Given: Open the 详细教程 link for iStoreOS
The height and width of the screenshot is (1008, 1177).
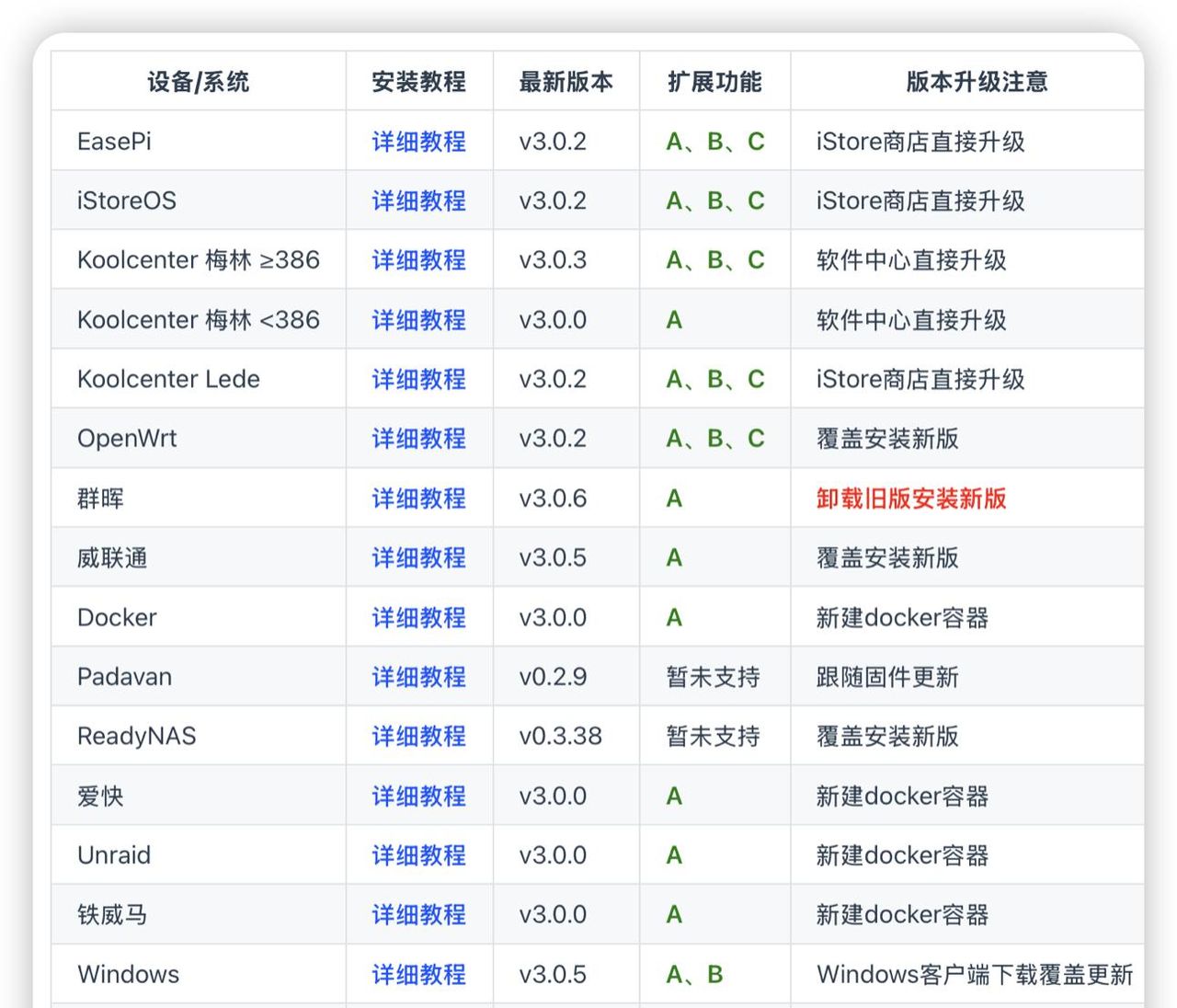Looking at the screenshot, I should (418, 200).
